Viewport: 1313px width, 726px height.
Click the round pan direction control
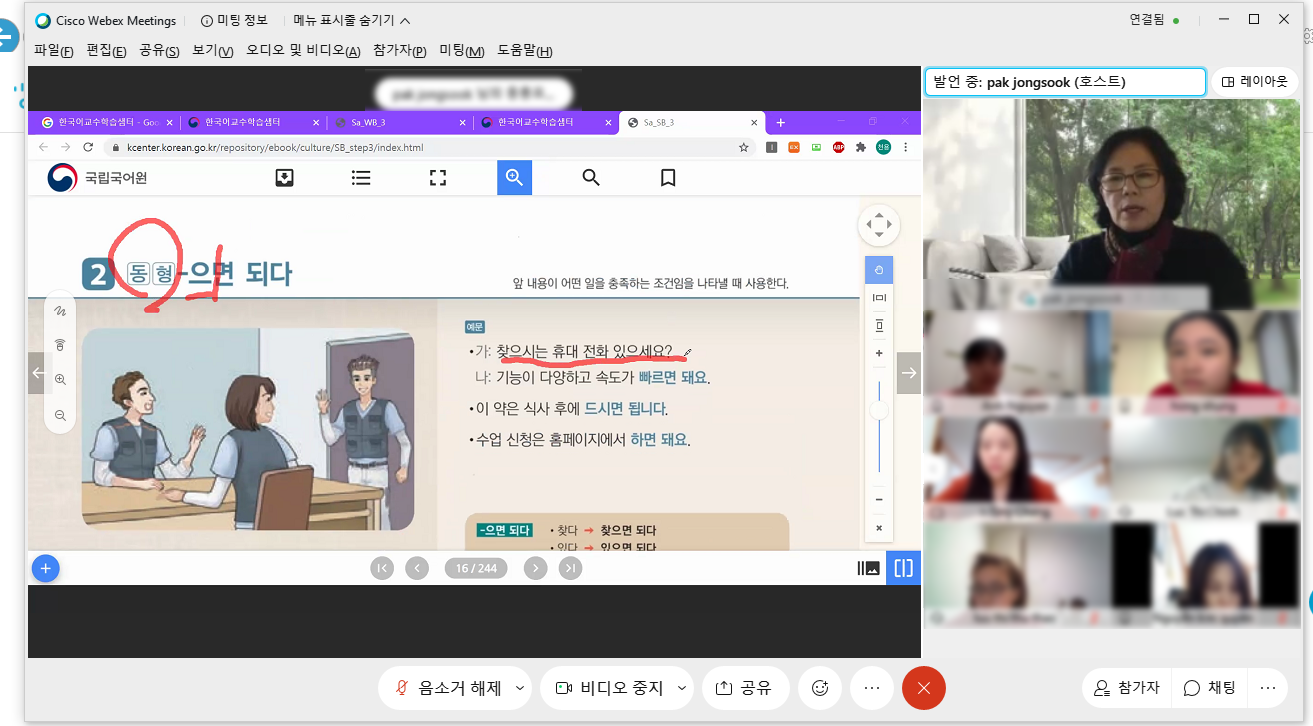pyautogui.click(x=878, y=225)
